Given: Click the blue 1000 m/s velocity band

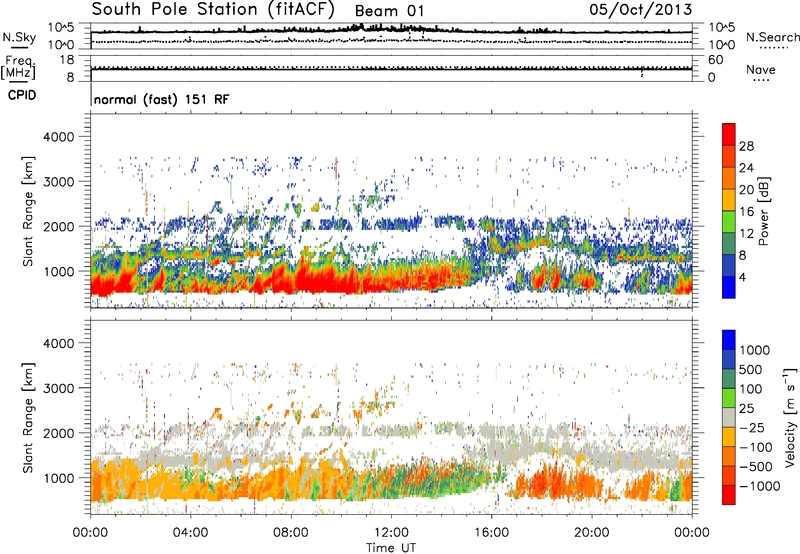Looking at the screenshot, I should tap(729, 340).
